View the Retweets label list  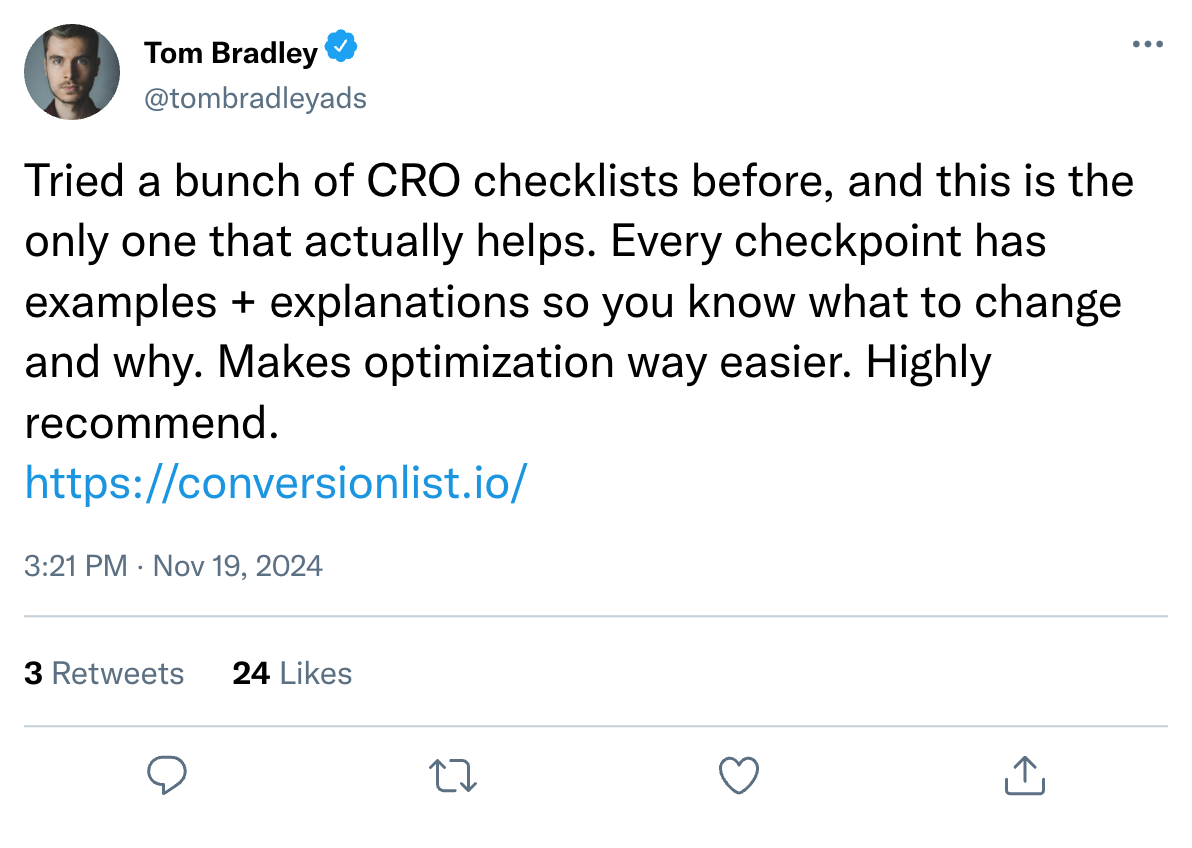(117, 673)
